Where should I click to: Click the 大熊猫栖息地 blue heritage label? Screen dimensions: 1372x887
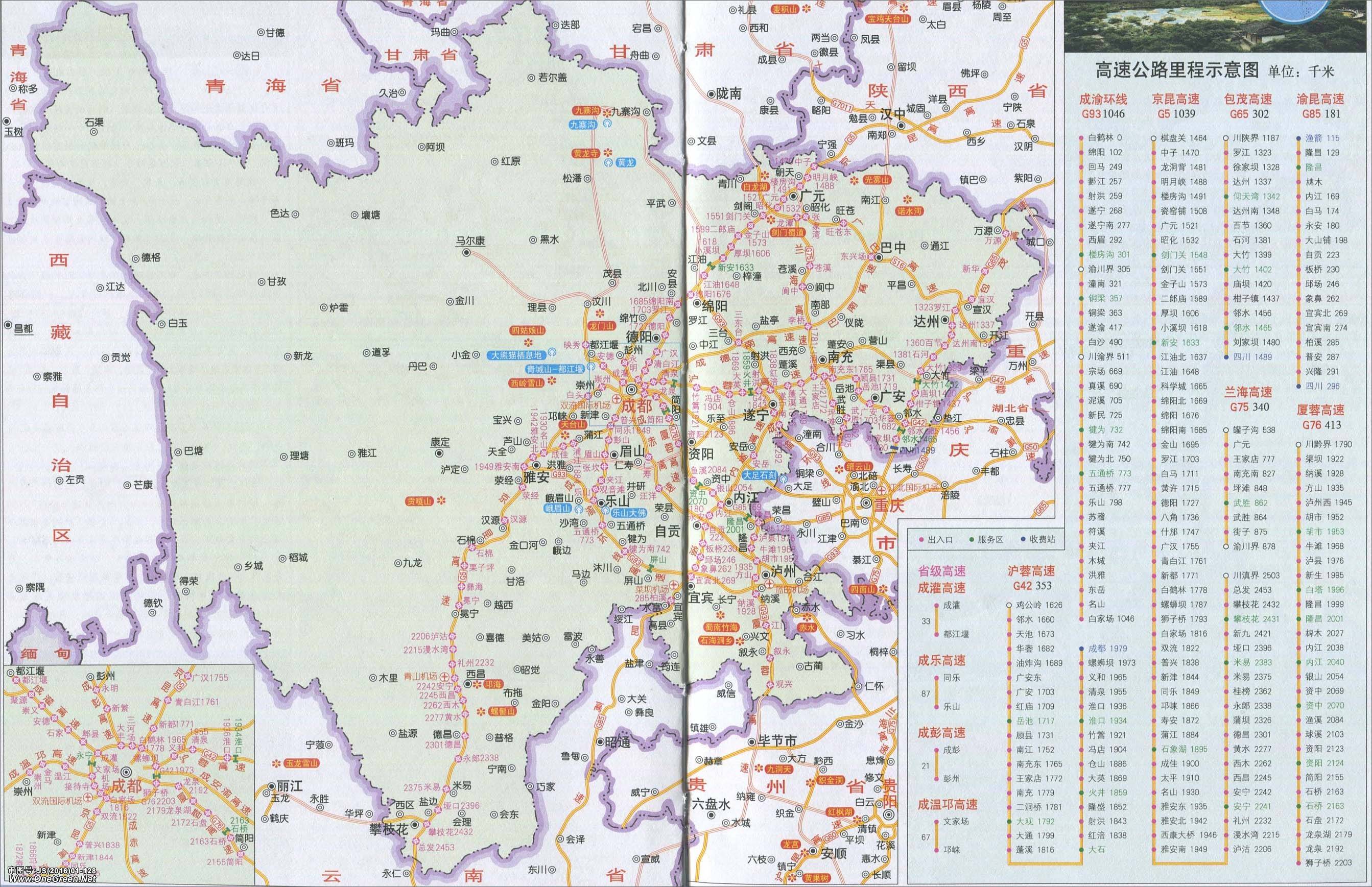(x=516, y=356)
